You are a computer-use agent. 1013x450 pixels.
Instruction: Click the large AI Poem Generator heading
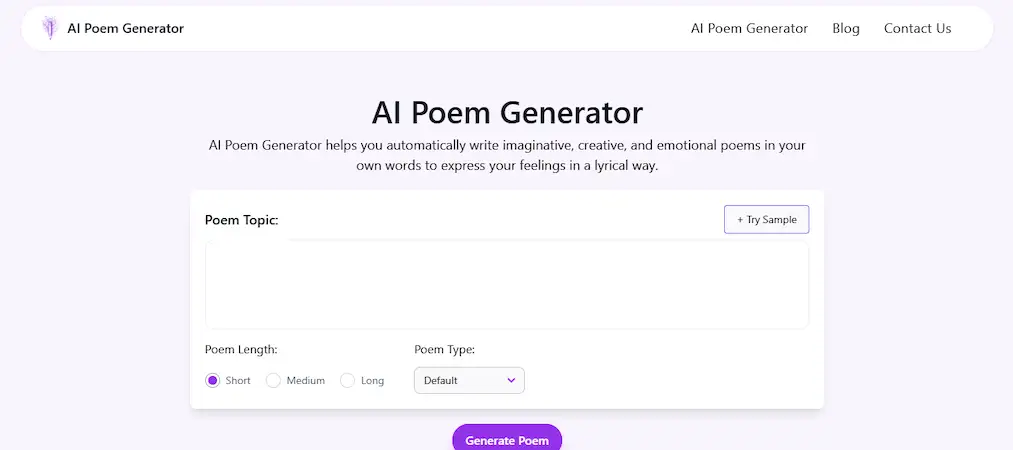pyautogui.click(x=506, y=111)
